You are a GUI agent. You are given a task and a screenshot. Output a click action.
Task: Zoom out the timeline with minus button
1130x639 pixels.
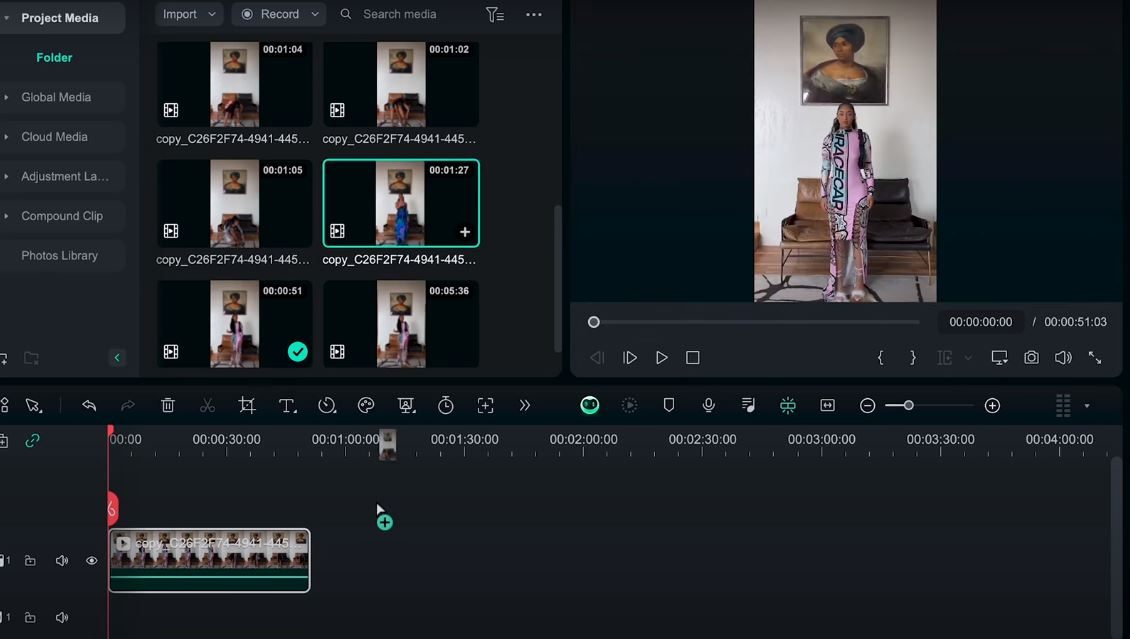coord(868,406)
